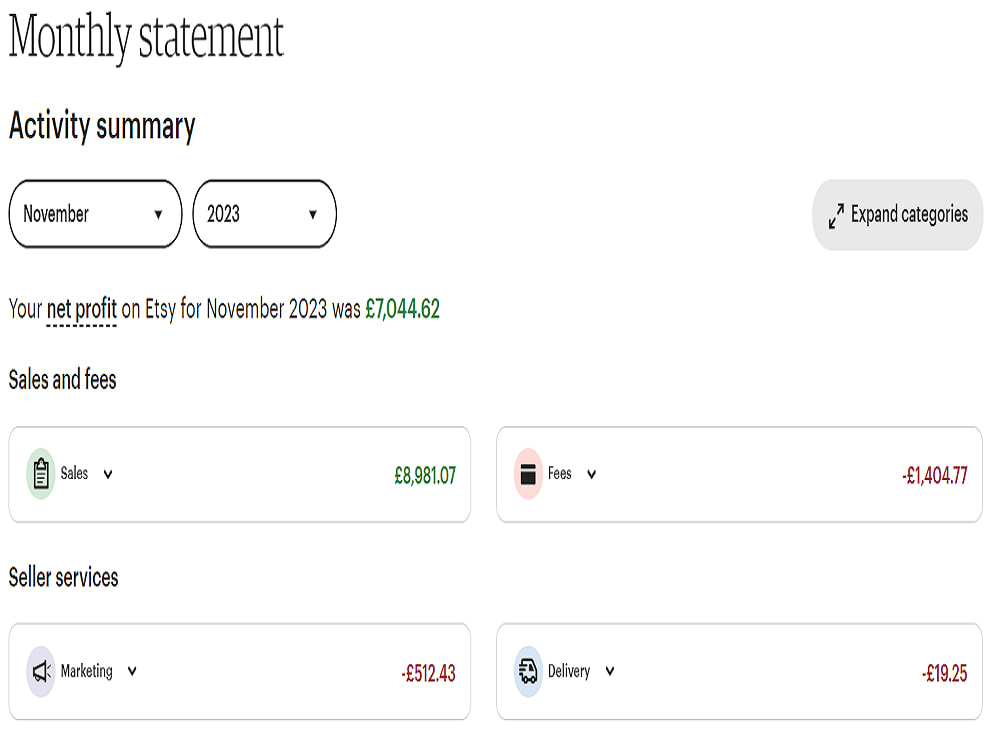Click the -£512.43 marketing amount
1000x750 pixels.
pos(429,673)
